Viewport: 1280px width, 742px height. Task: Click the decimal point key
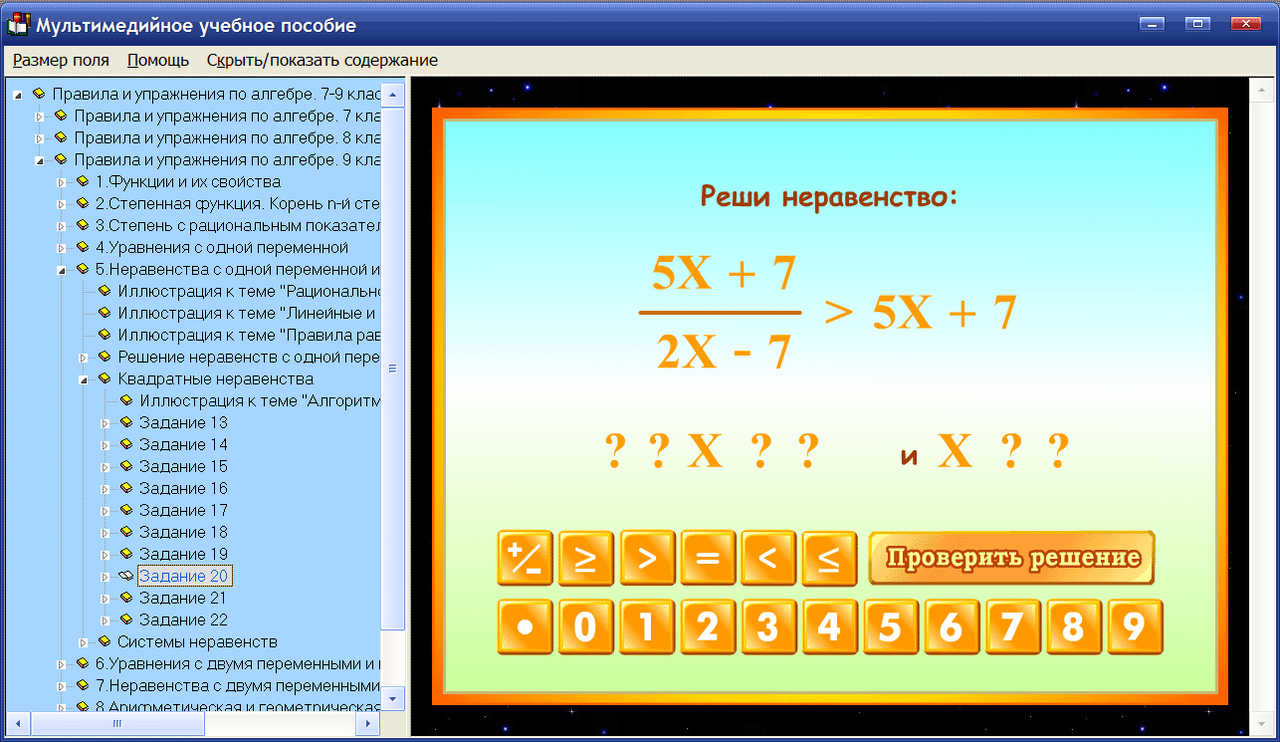pyautogui.click(x=525, y=626)
